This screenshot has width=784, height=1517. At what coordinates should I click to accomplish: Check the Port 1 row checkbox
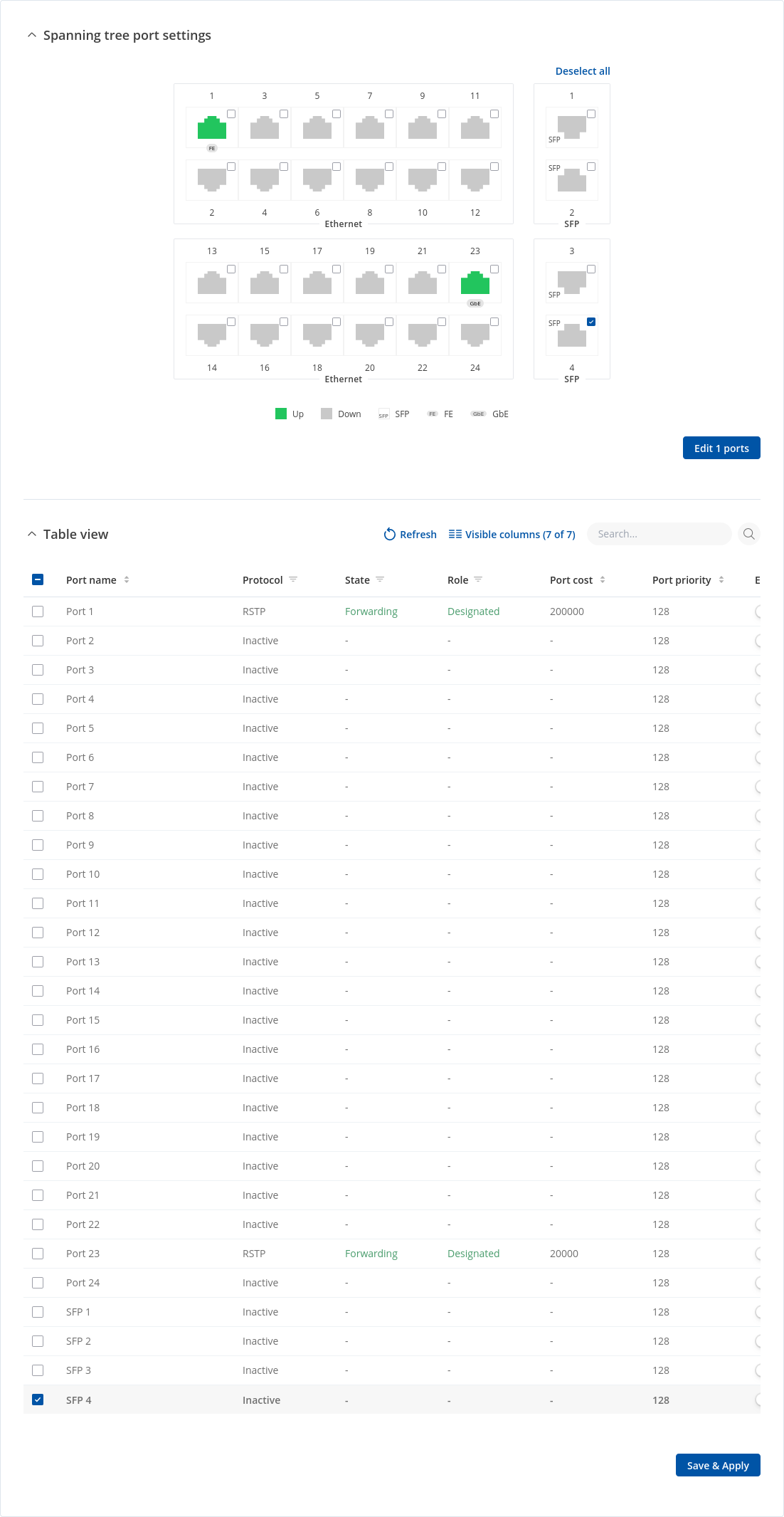[x=38, y=611]
